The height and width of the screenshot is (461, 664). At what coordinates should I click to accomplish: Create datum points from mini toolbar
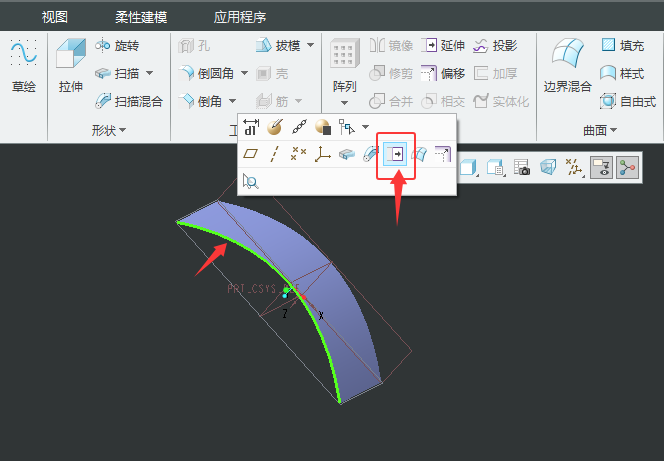[x=299, y=154]
